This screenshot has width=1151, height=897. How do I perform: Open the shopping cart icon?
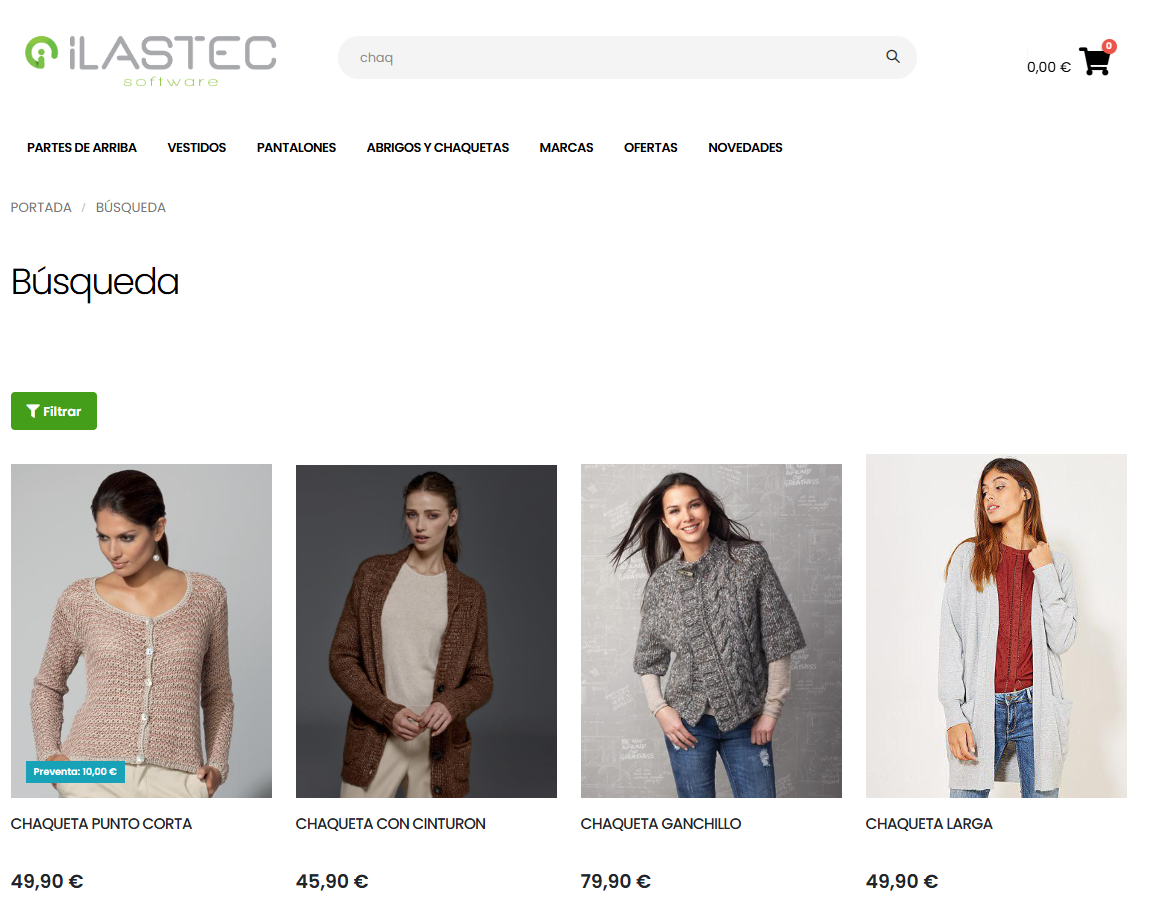(x=1094, y=62)
